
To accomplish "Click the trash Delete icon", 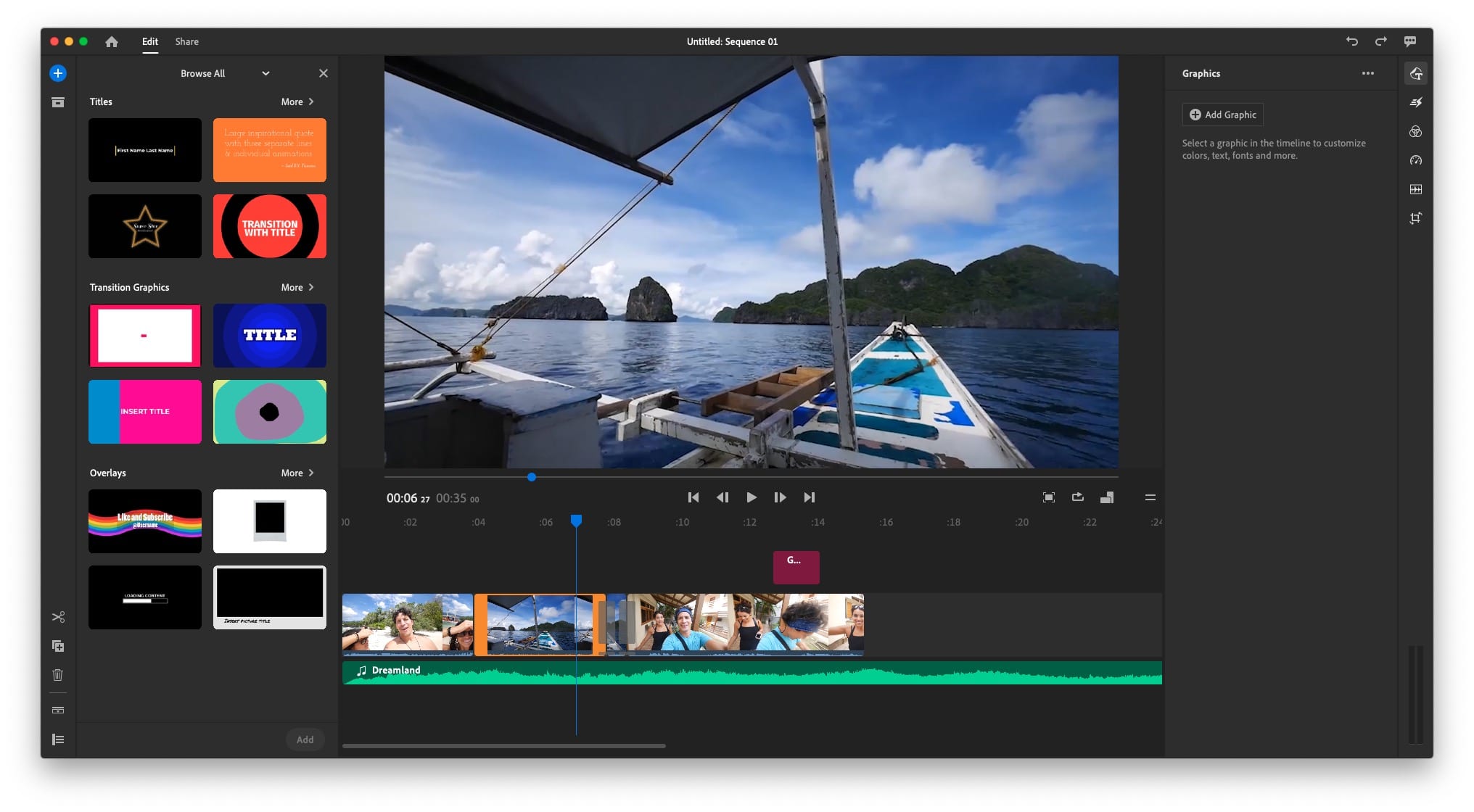I will (58, 675).
